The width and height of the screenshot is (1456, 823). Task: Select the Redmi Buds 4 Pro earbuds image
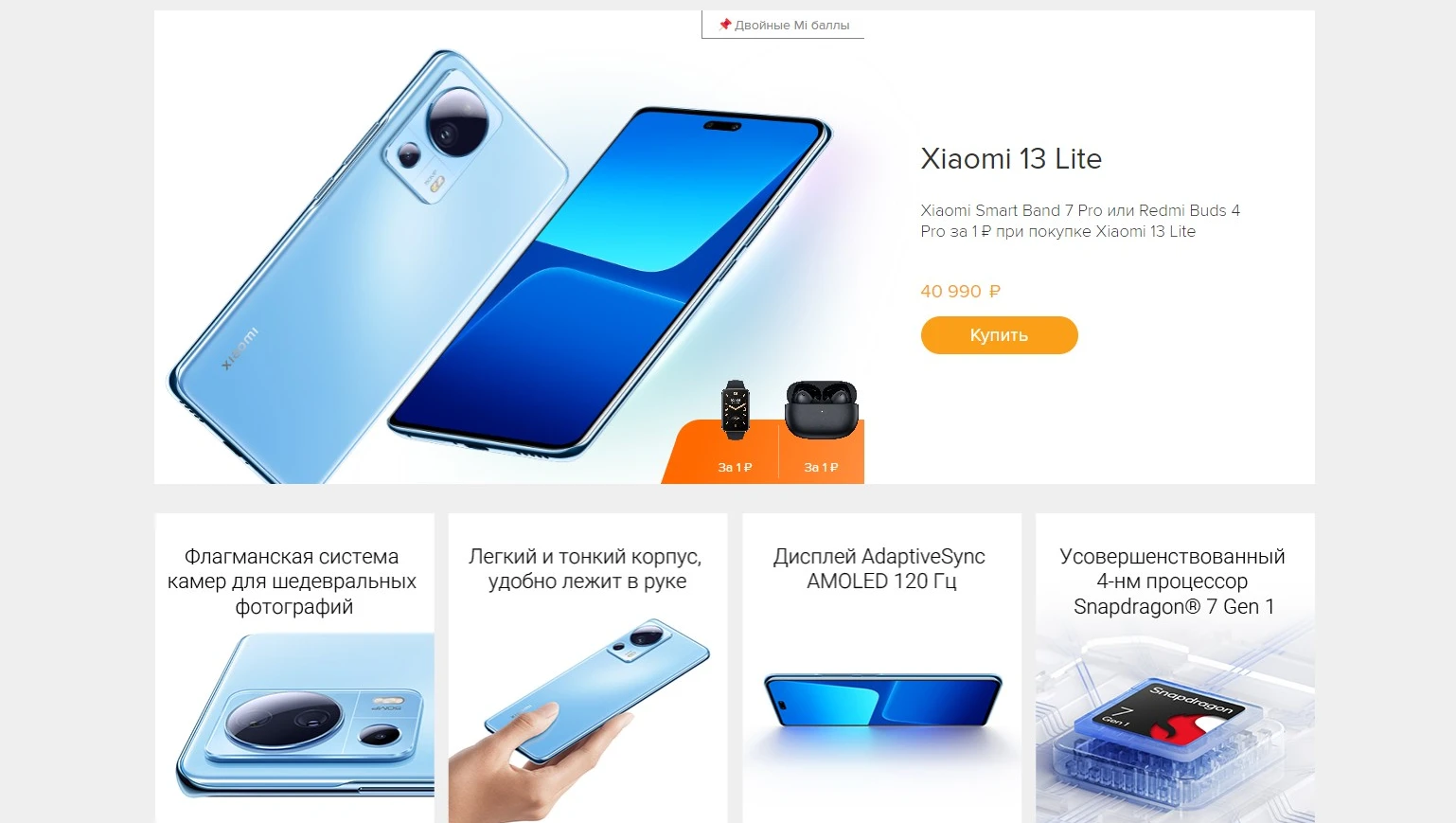point(821,409)
